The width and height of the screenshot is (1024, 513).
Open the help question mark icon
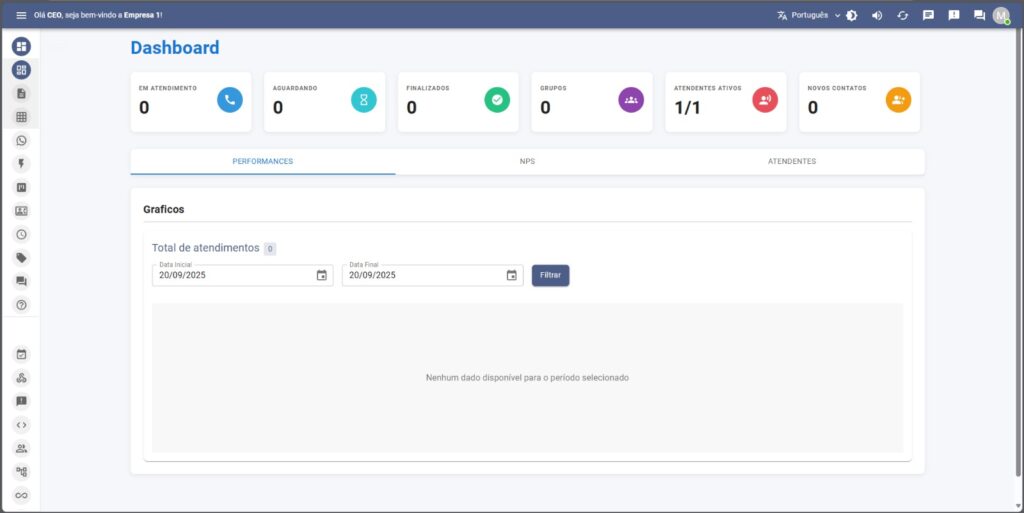pos(21,305)
